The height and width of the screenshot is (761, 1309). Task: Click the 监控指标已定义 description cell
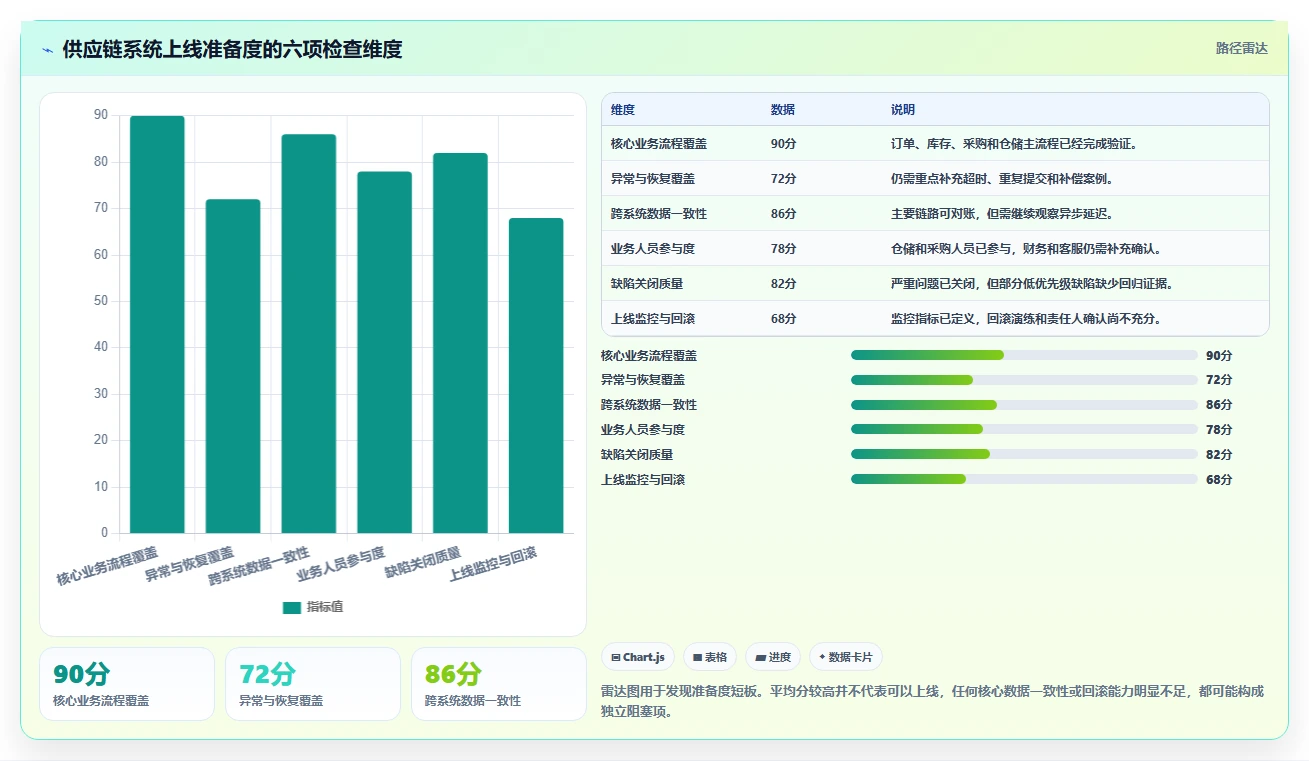coord(1026,319)
